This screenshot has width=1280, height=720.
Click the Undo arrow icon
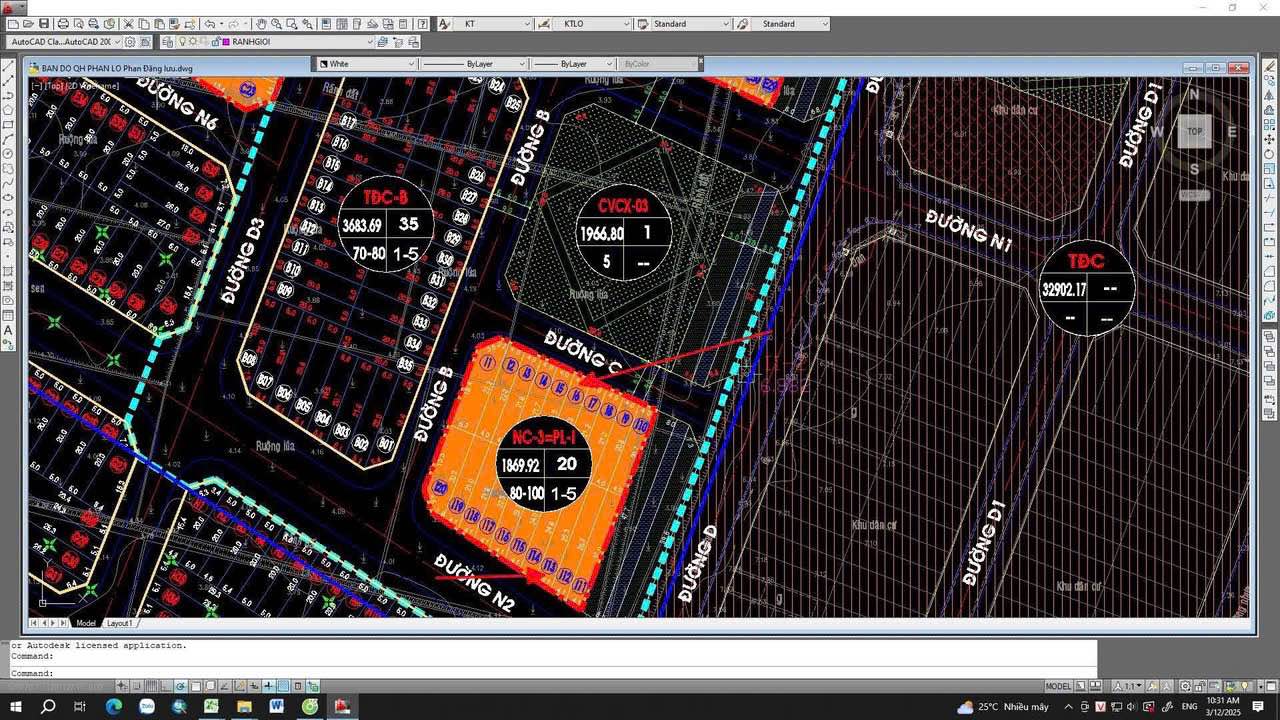tap(210, 24)
